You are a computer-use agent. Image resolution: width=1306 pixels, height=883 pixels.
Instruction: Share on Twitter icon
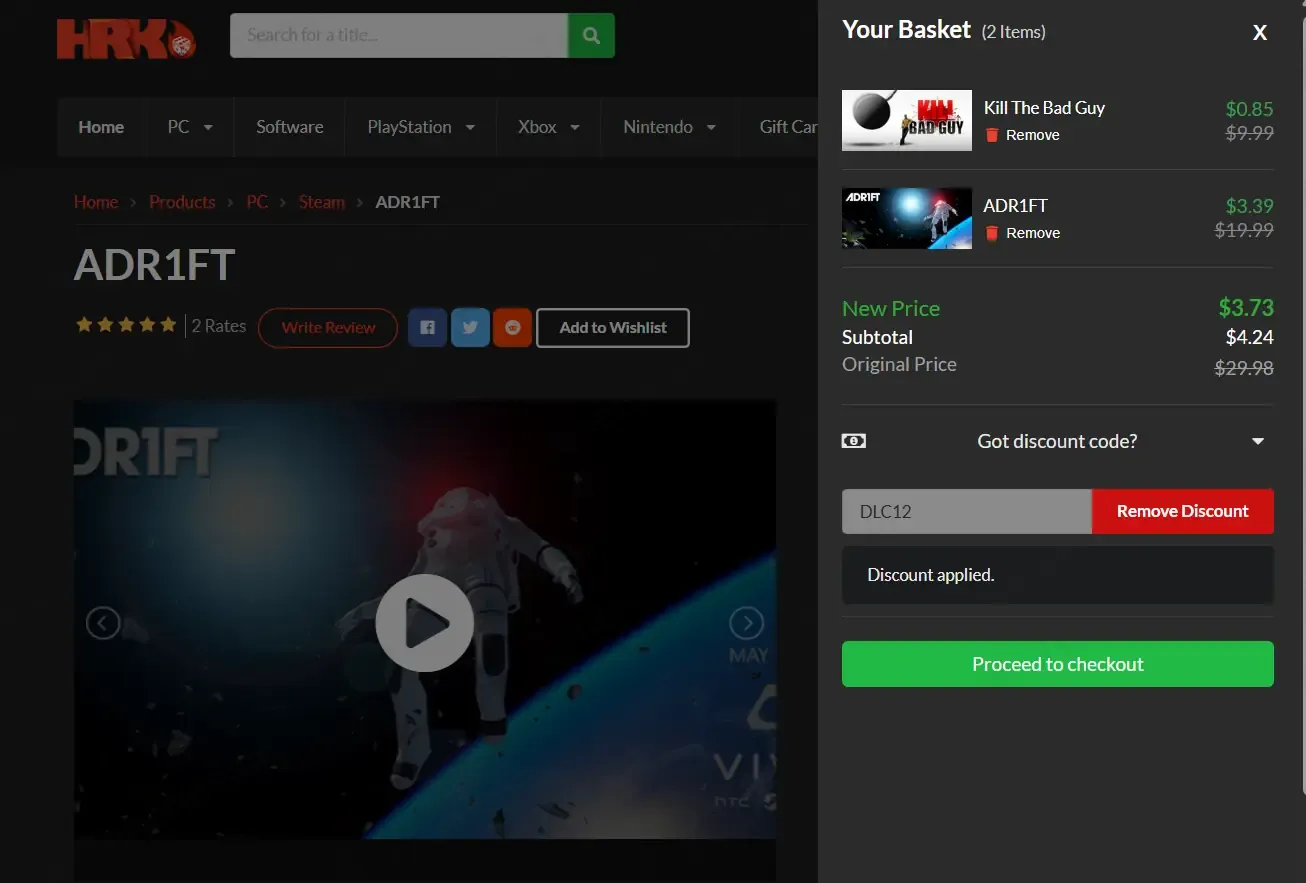[x=470, y=328]
